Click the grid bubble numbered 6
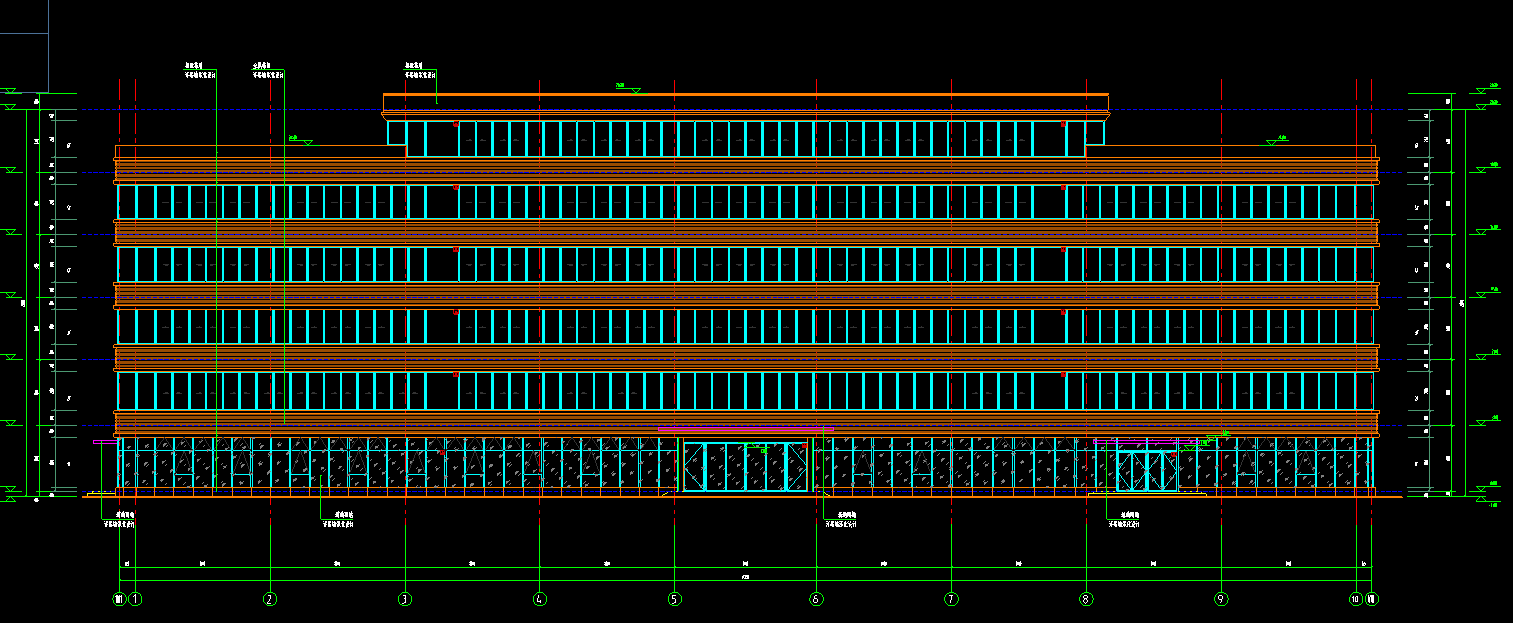The image size is (1513, 623). pos(816,600)
